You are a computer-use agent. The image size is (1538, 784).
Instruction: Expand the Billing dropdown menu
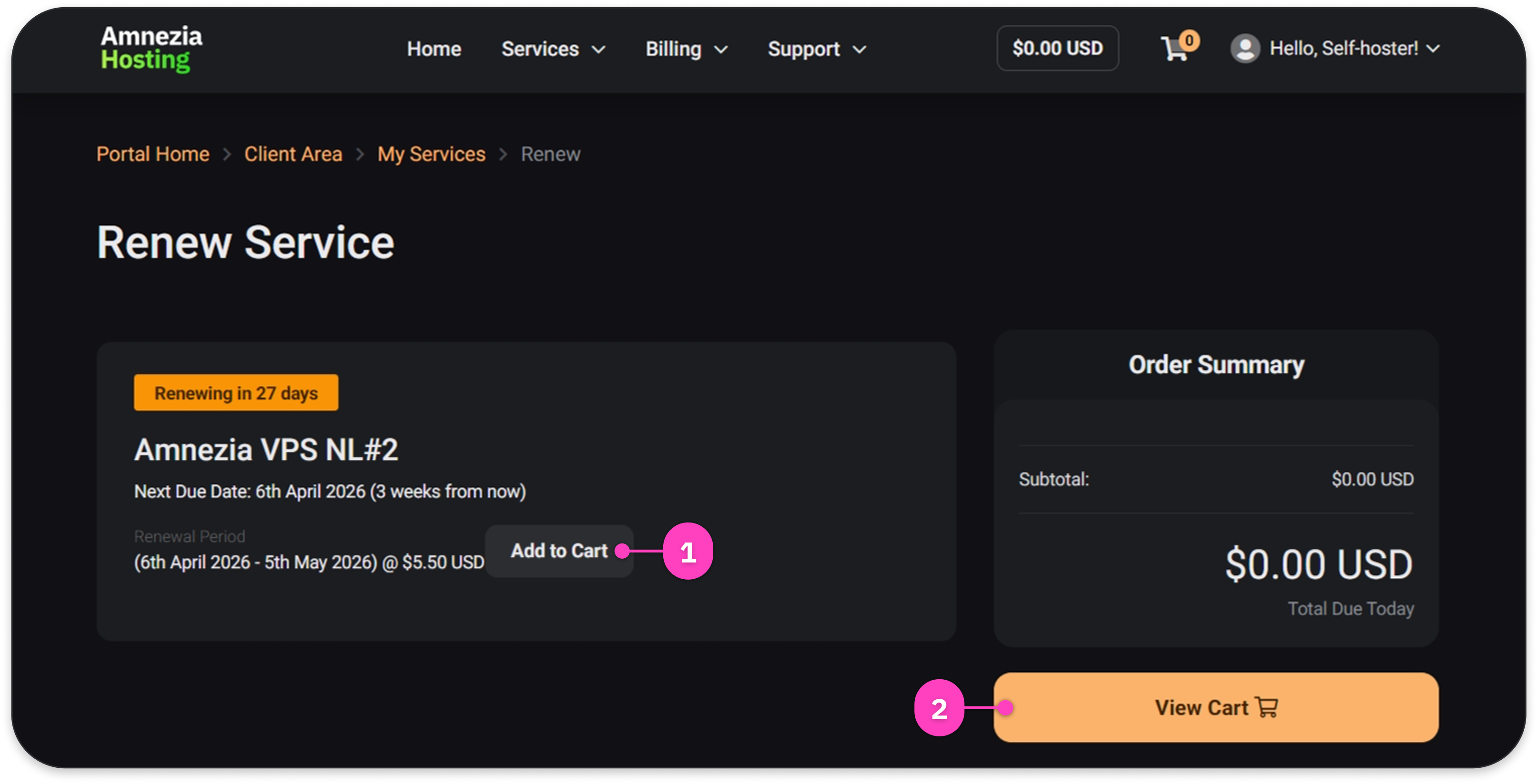(686, 49)
